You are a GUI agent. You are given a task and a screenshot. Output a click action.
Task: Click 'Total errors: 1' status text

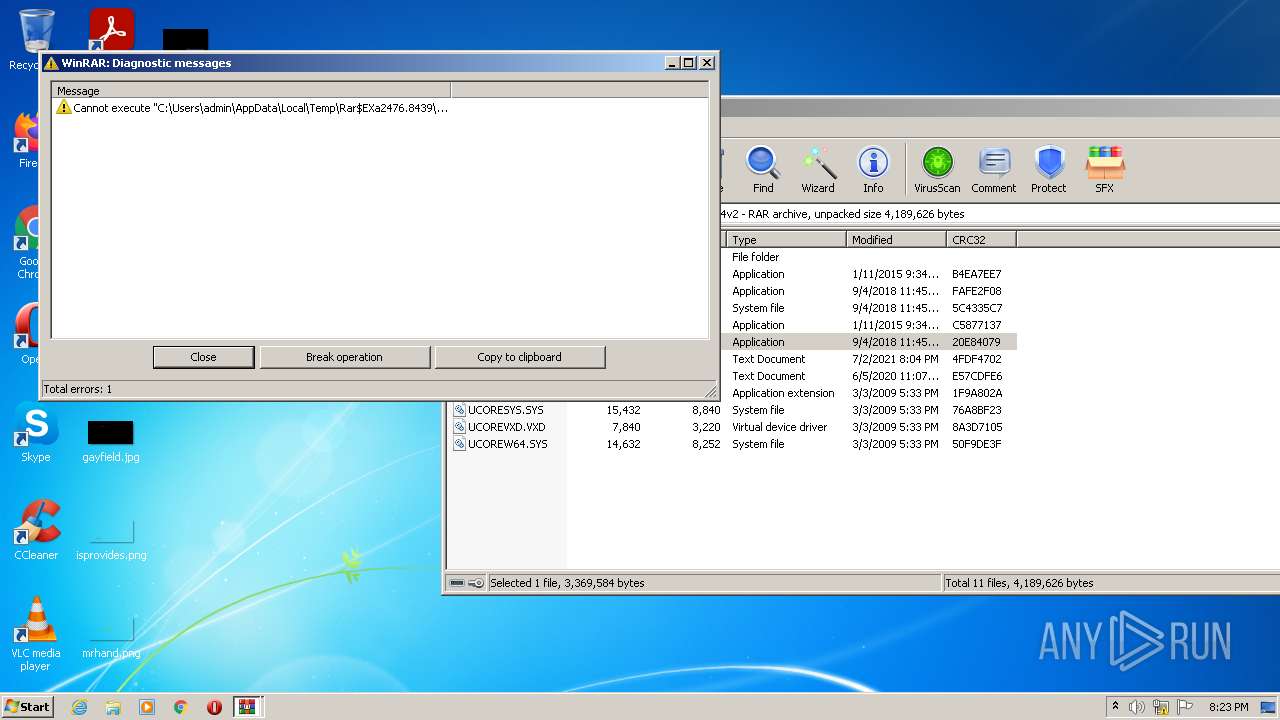pyautogui.click(x=77, y=389)
